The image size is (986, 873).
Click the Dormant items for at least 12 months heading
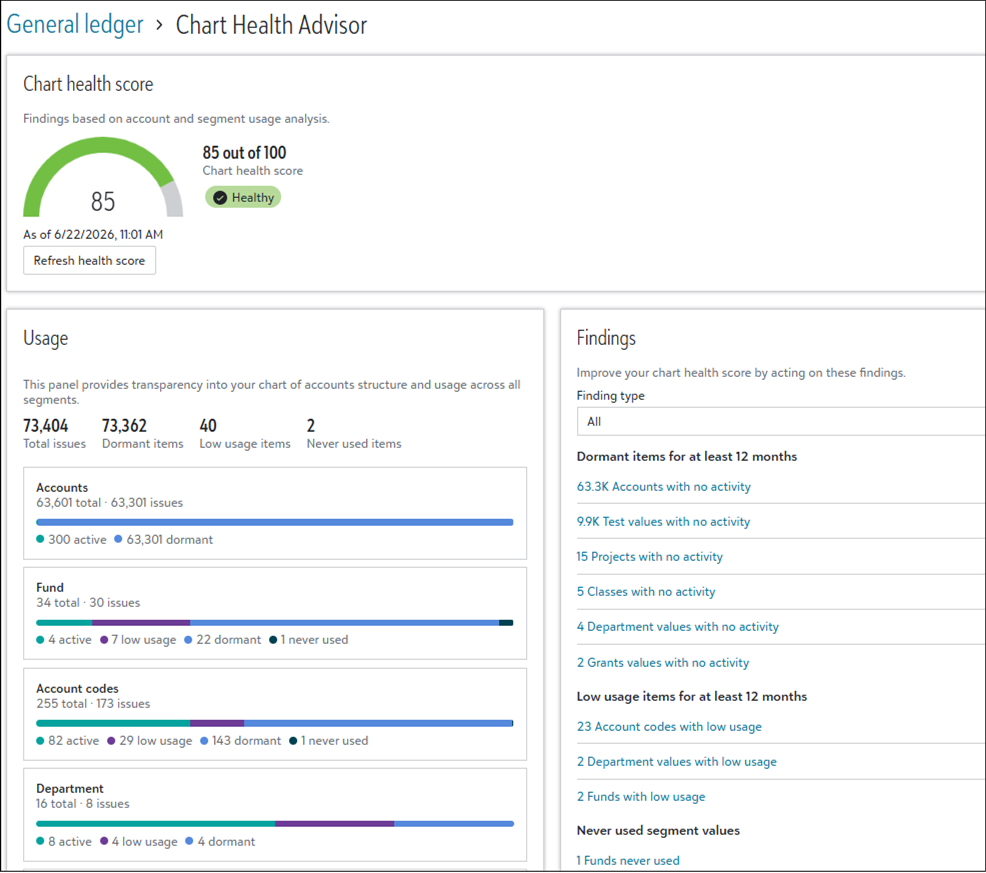tap(687, 457)
